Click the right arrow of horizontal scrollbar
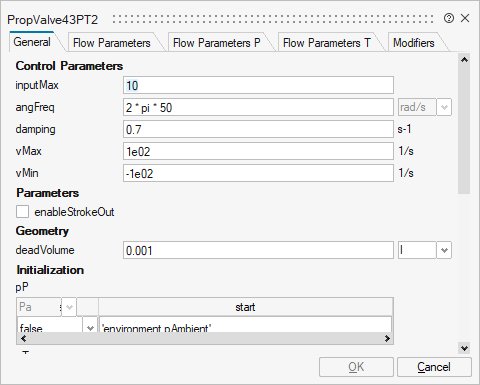 click(387, 339)
